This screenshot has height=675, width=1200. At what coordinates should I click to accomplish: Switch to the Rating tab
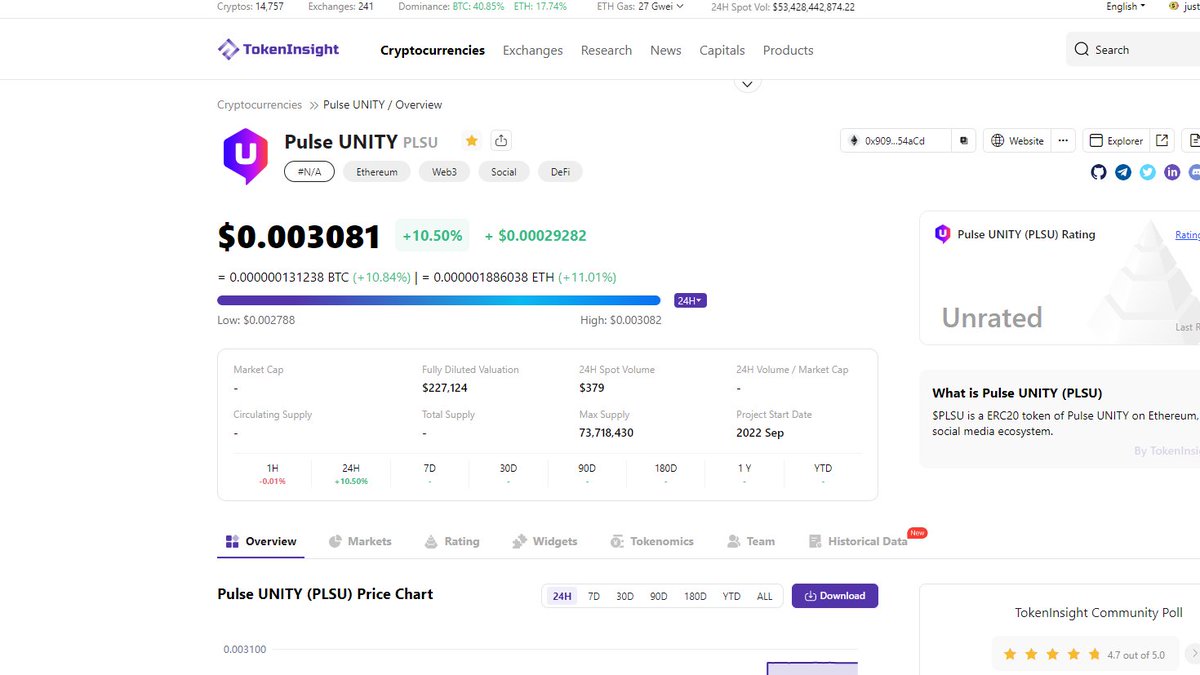452,541
